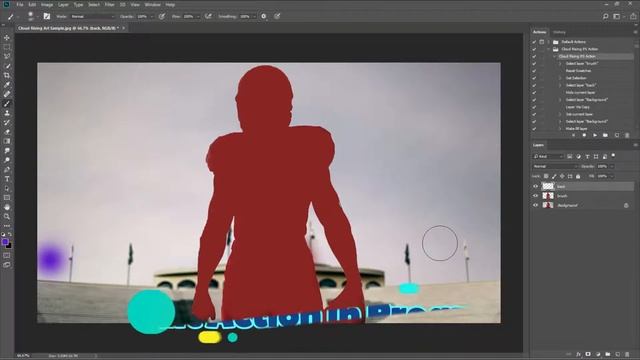Open the Smoothing slider dropdown
The width and height of the screenshot is (640, 360).
tap(254, 17)
